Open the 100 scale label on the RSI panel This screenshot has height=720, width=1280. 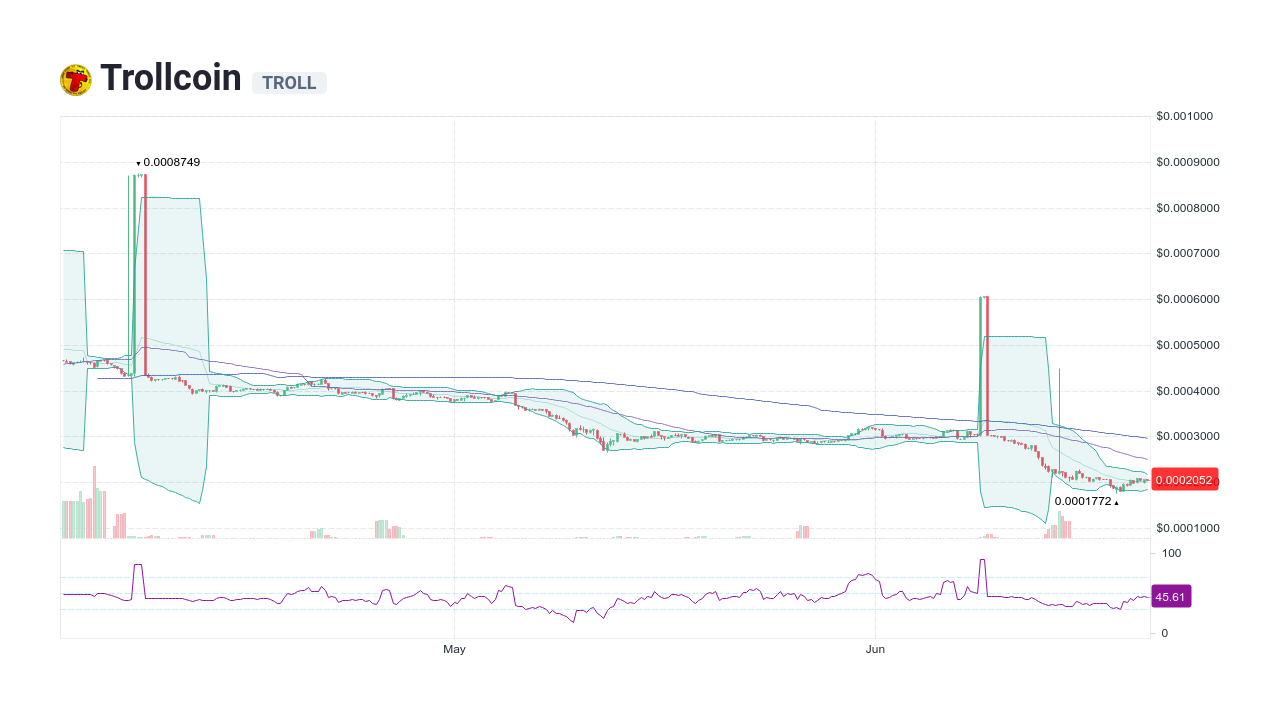[1170, 553]
